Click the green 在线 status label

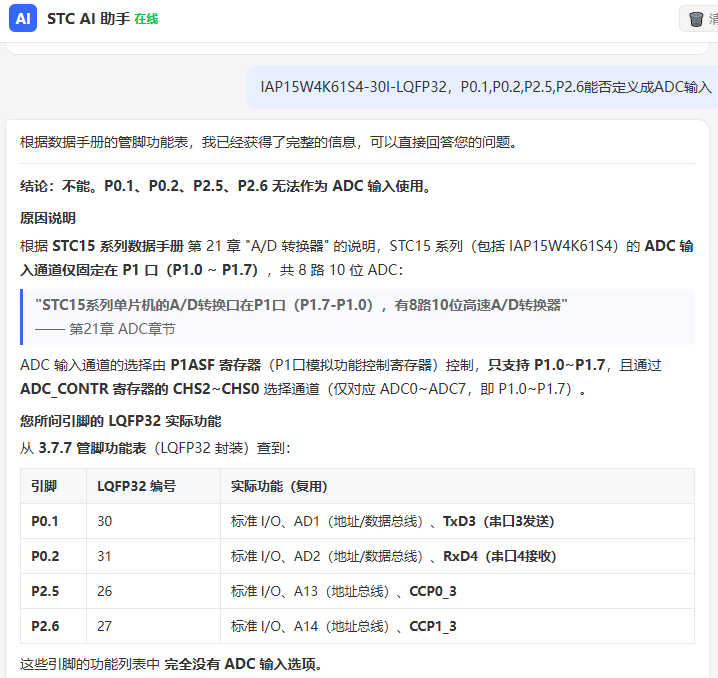146,19
